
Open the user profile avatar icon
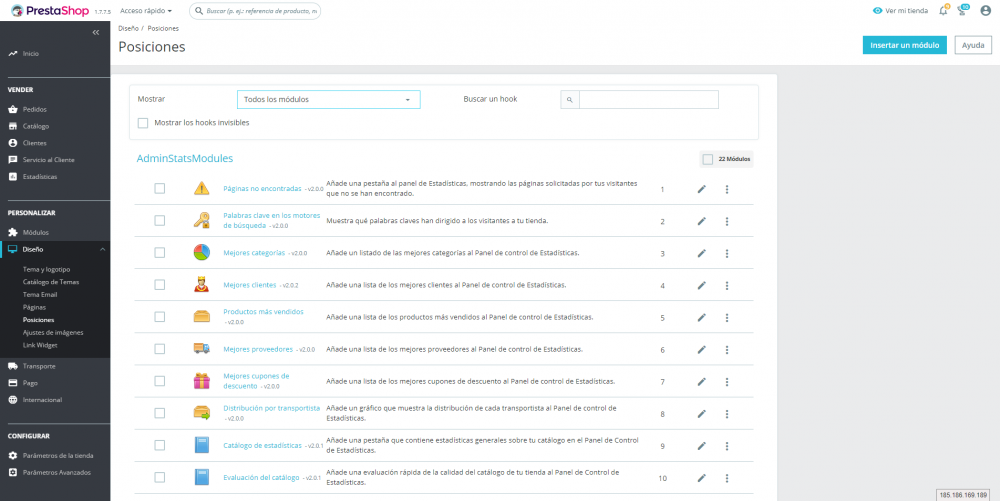(x=985, y=10)
